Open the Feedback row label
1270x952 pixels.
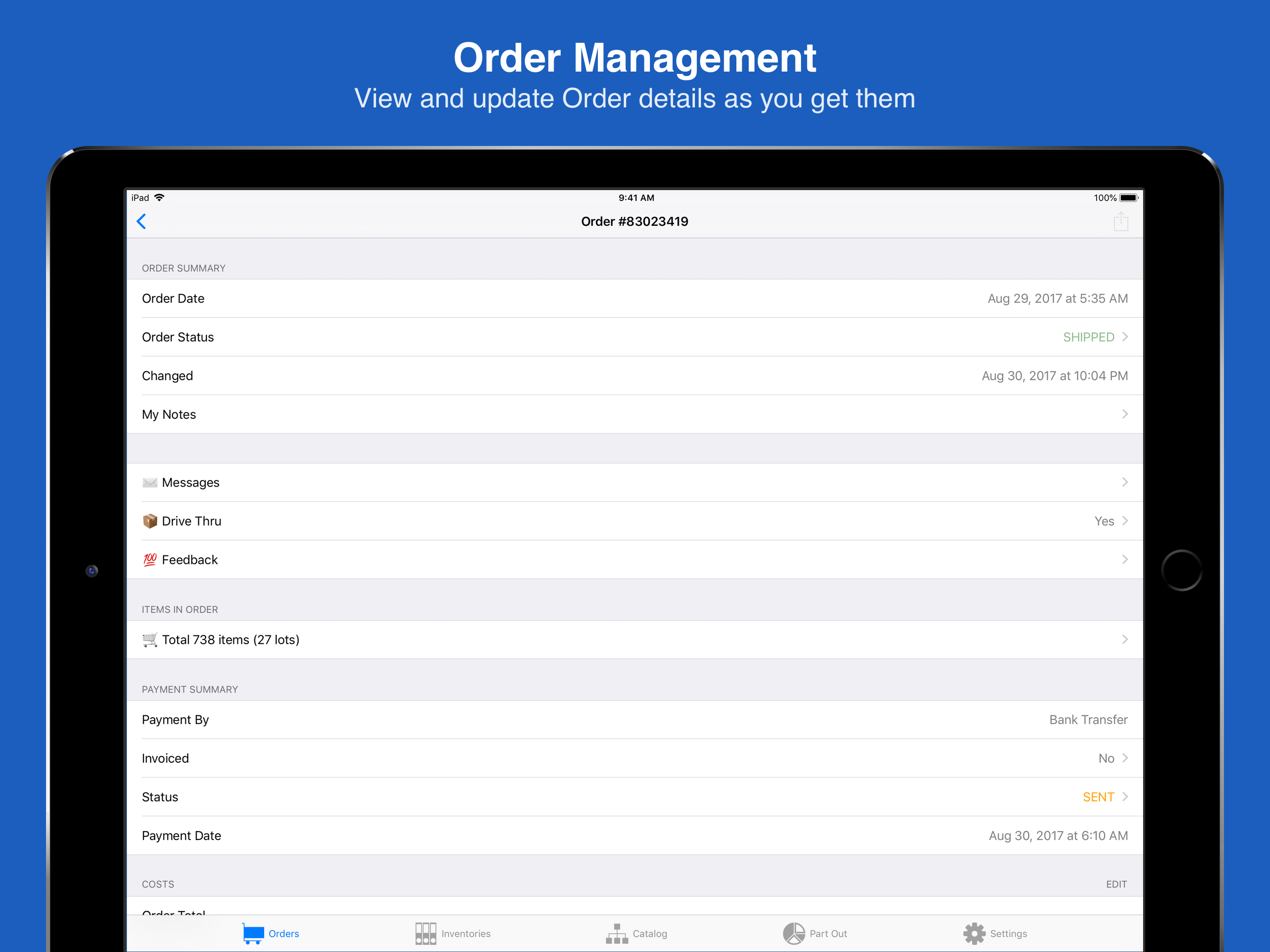190,560
